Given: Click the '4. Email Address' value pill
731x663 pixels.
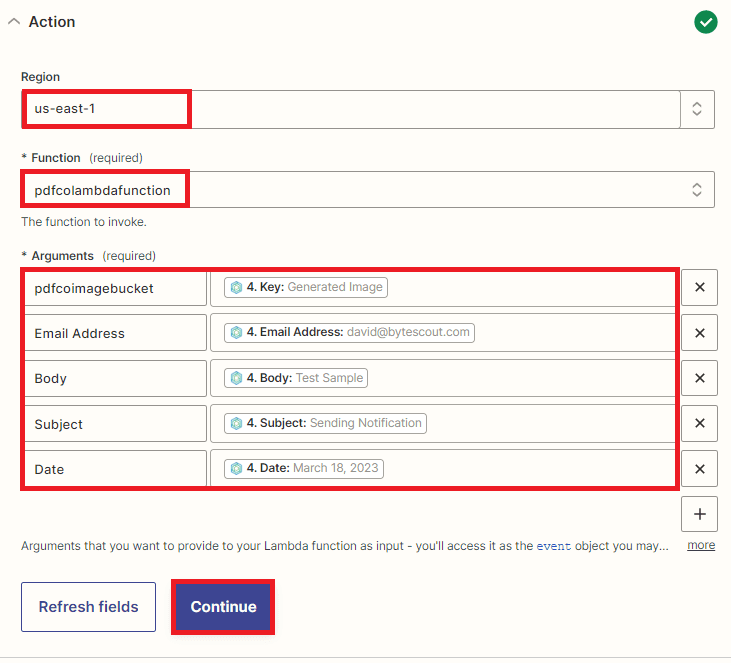Looking at the screenshot, I should click(x=349, y=332).
